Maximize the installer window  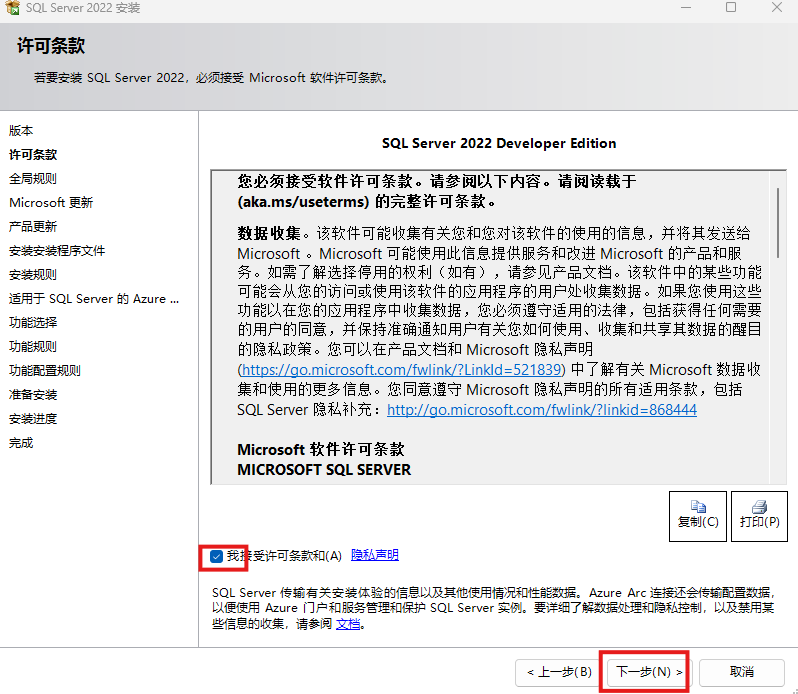coord(730,8)
